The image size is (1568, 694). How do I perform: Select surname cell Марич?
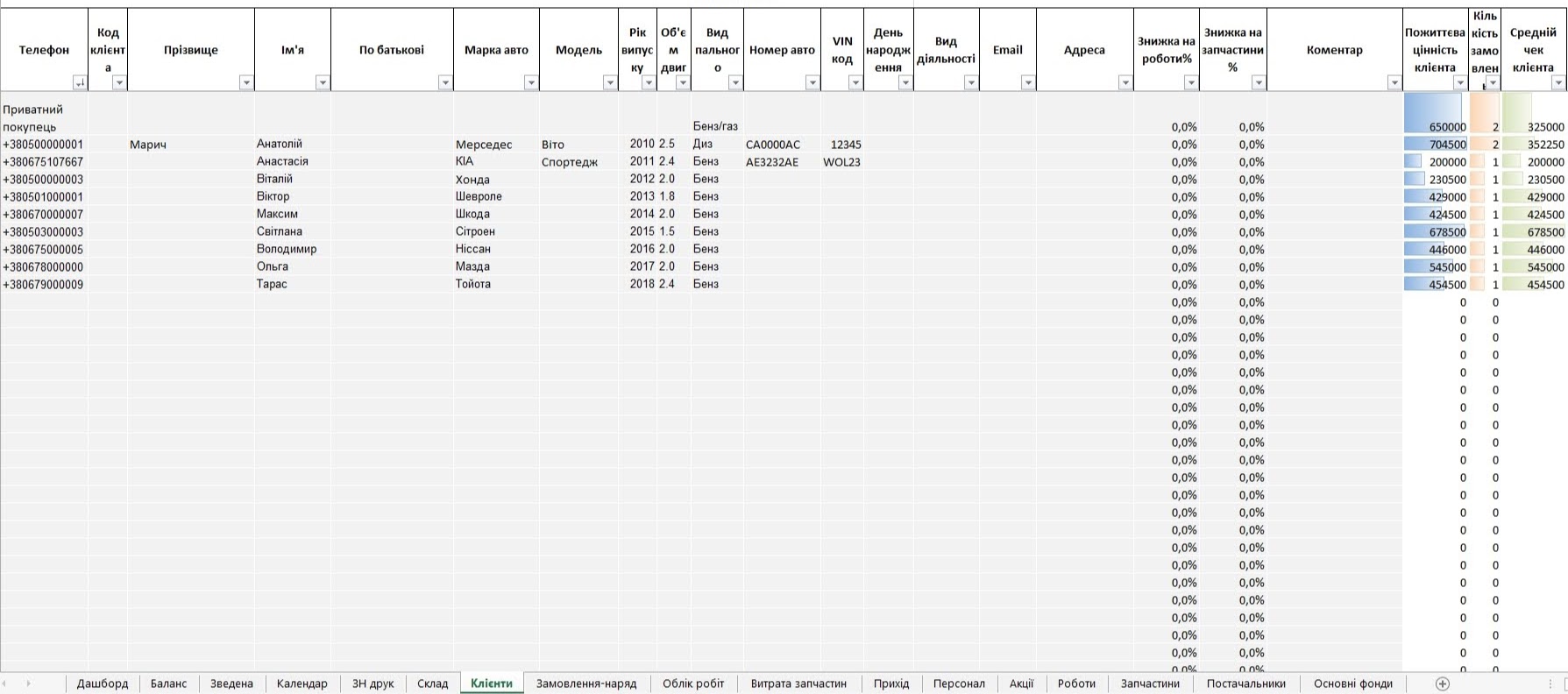191,145
